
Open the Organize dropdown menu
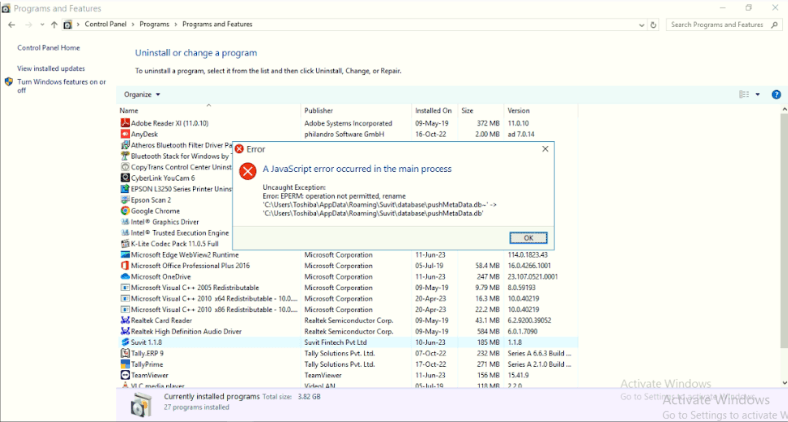pyautogui.click(x=142, y=94)
